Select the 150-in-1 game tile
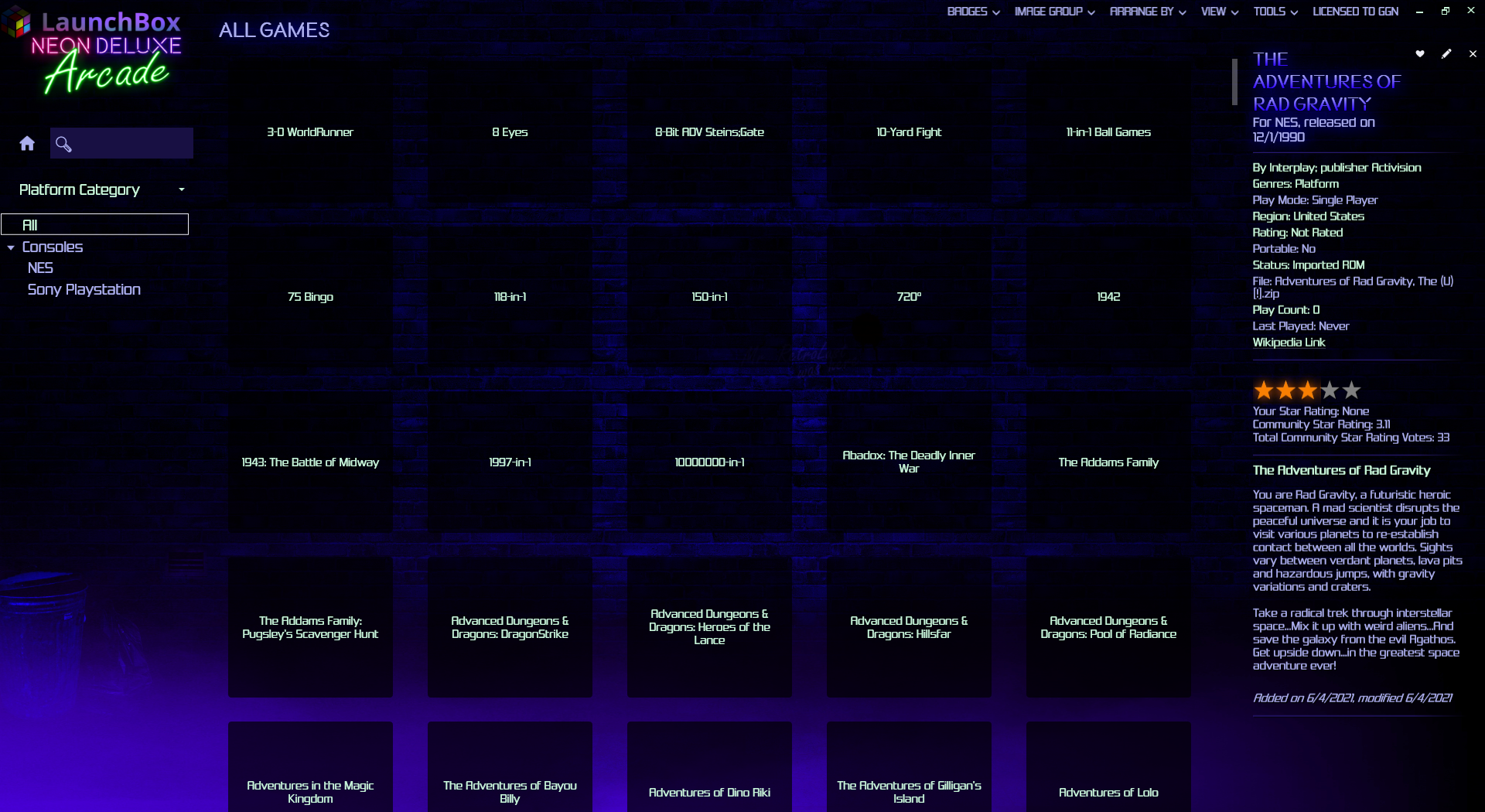 (x=709, y=297)
